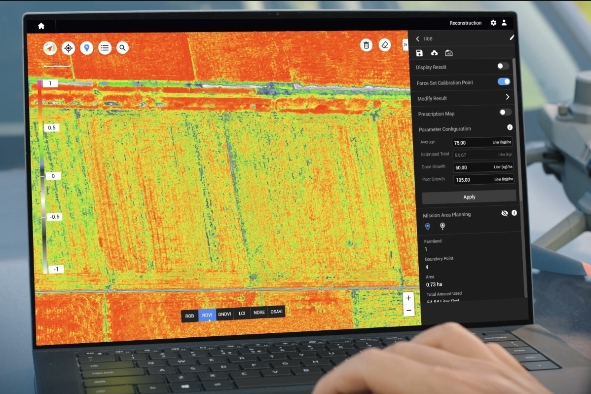The image size is (591, 394).
Task: Click the Estimated Total field
Action: tap(482, 155)
